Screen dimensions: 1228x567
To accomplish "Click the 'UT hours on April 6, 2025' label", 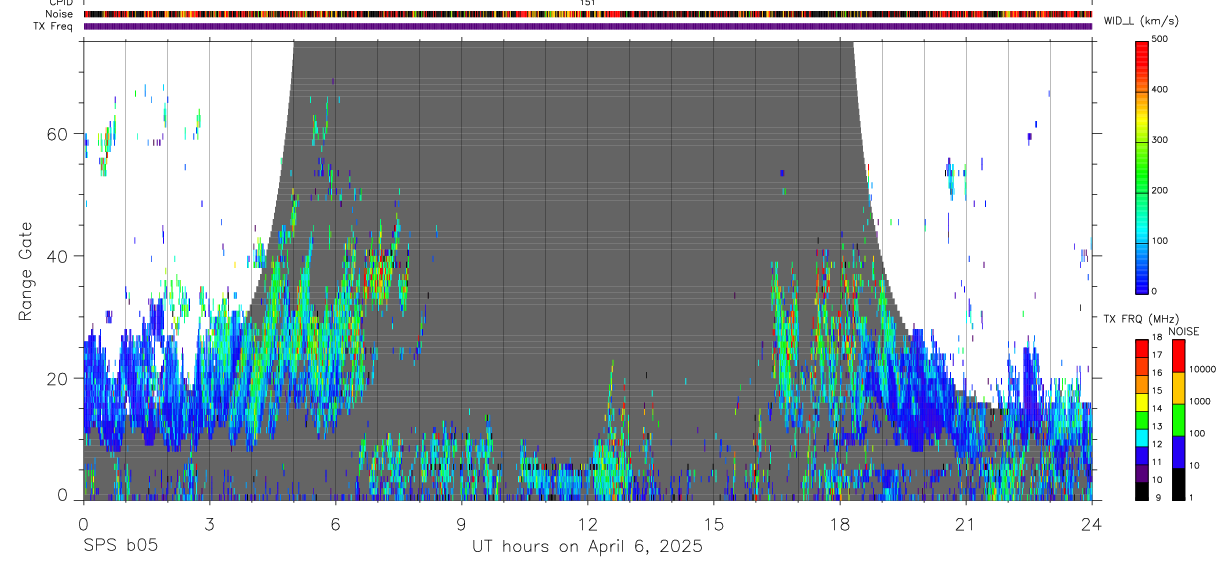I will click(587, 547).
